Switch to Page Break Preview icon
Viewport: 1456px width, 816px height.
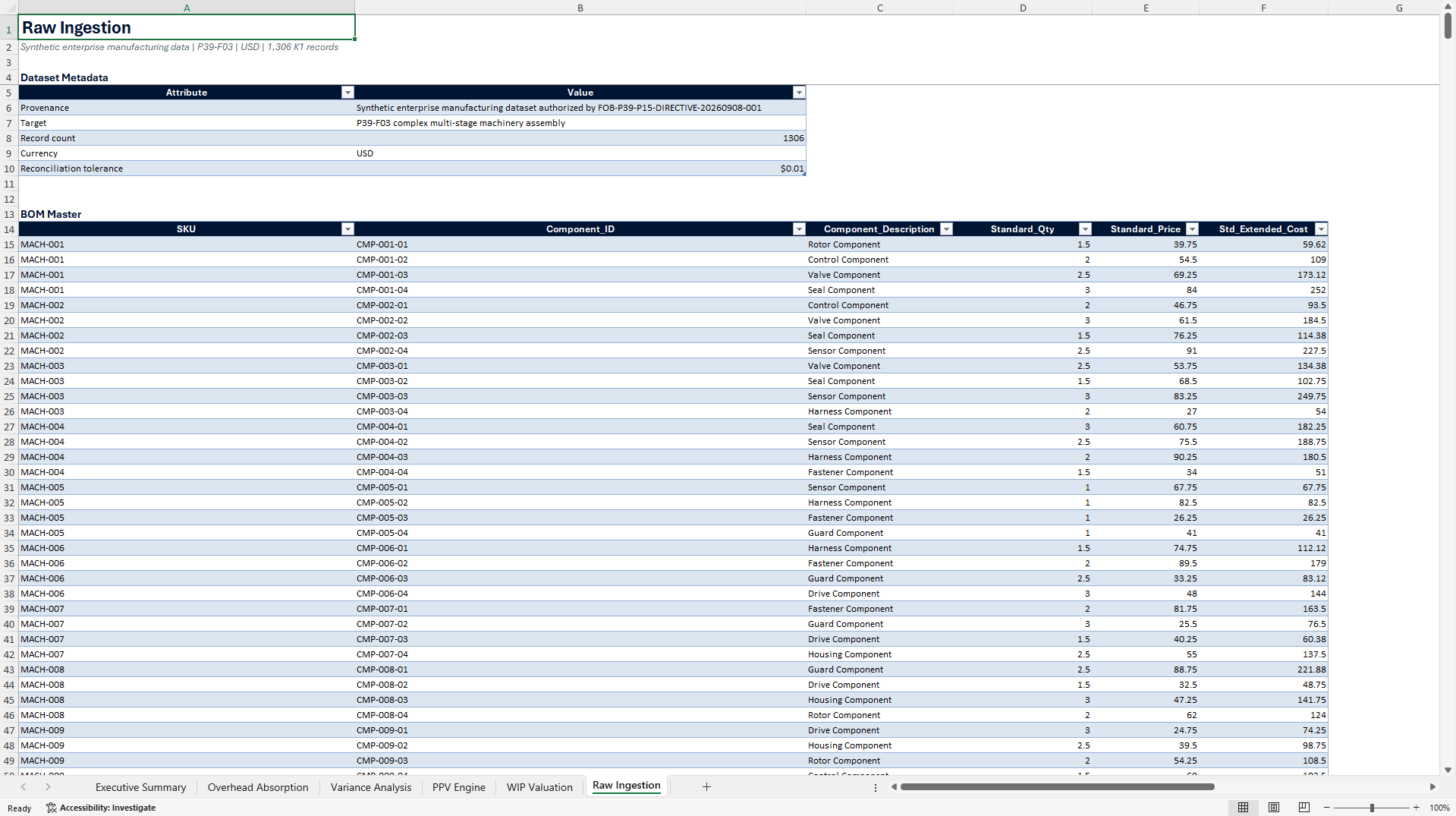point(1304,808)
